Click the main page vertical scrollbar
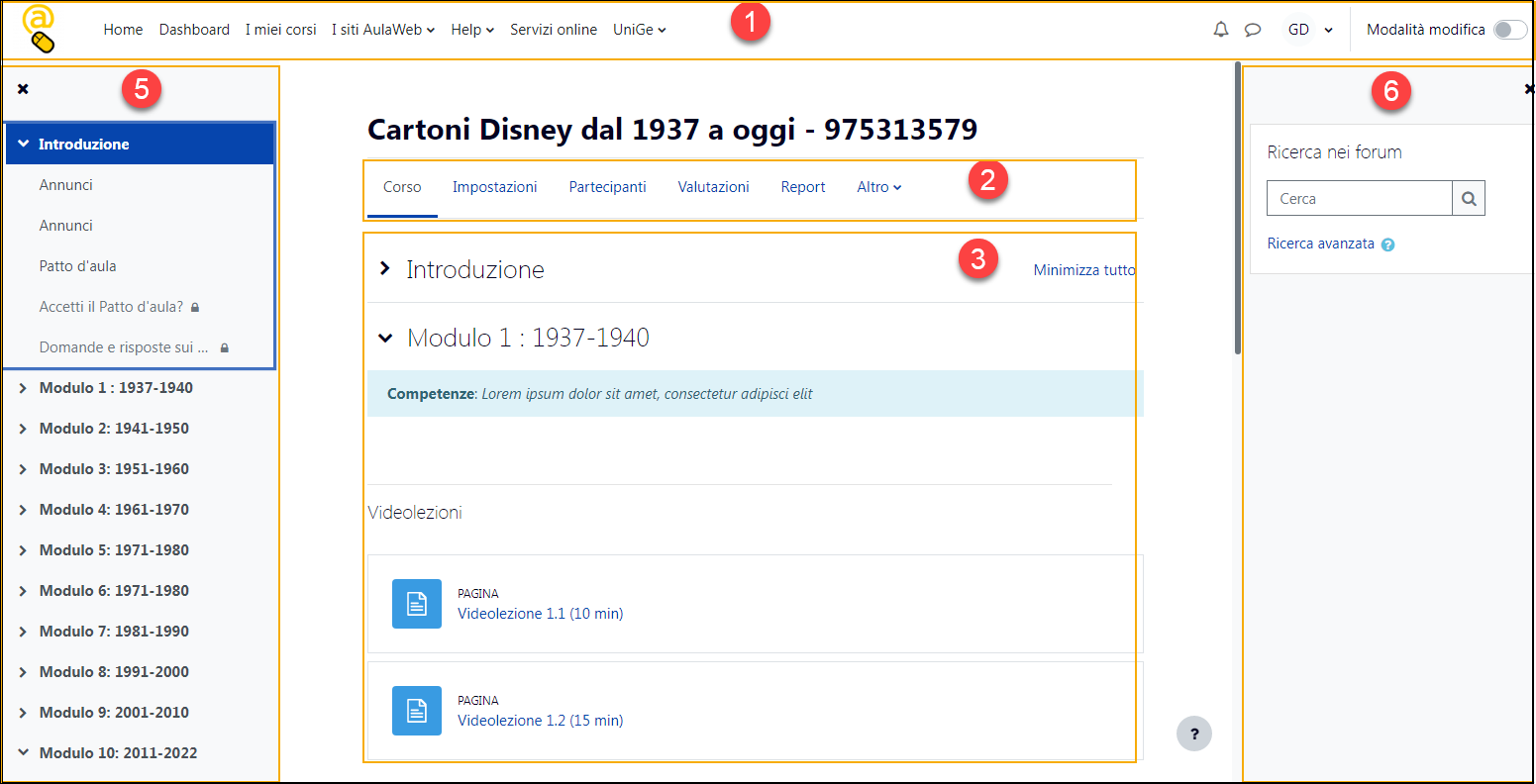Image resolution: width=1536 pixels, height=784 pixels. [1237, 208]
